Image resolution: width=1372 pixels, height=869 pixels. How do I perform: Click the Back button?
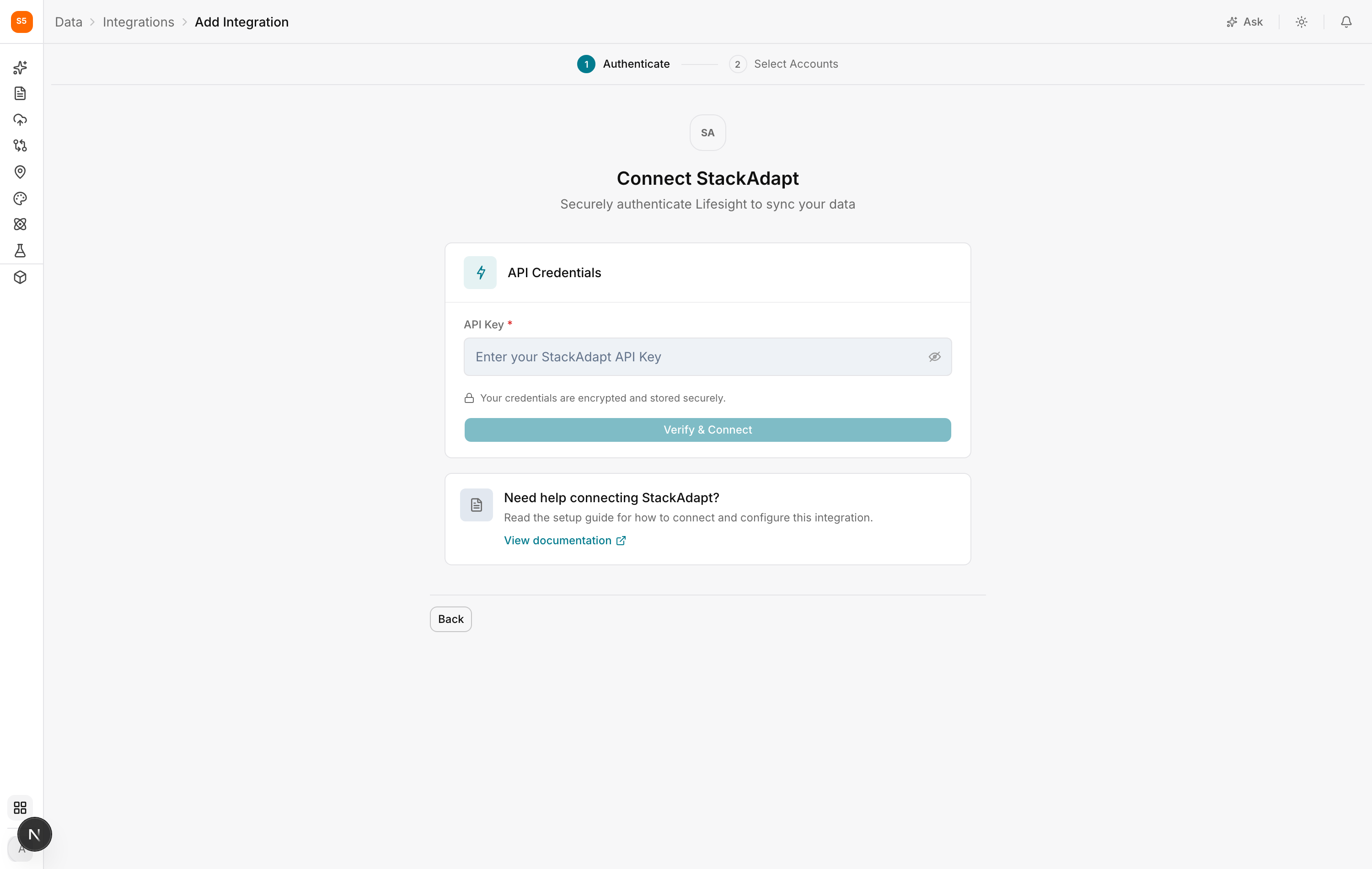tap(450, 619)
